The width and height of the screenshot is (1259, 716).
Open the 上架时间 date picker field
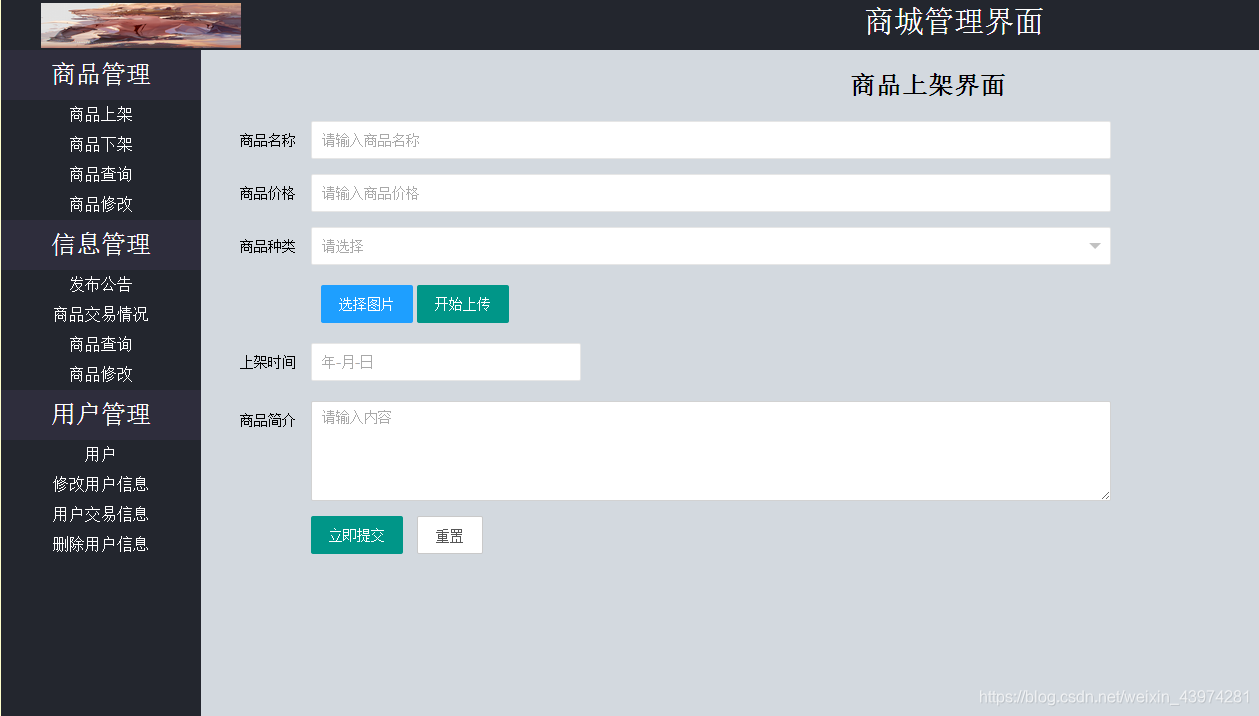[446, 362]
